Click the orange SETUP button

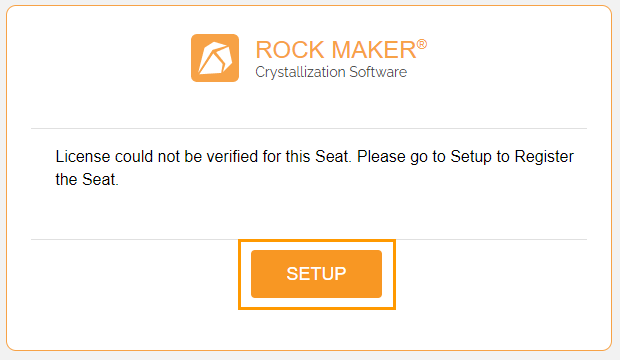point(316,274)
